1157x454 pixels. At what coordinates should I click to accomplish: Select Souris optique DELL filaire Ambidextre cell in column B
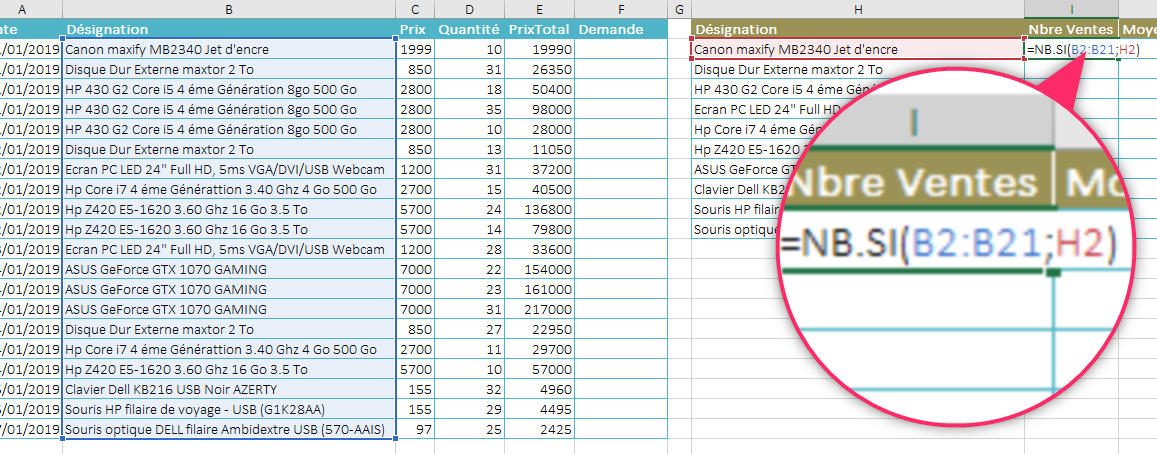229,429
